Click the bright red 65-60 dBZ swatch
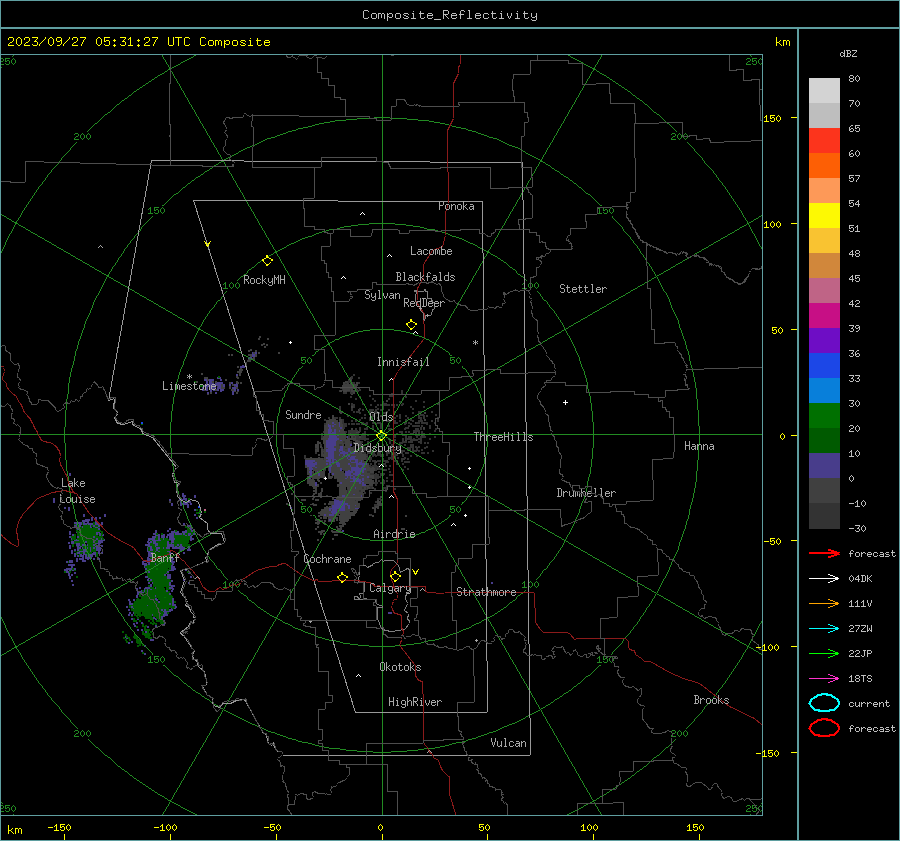Viewport: 900px width, 841px height. tap(824, 141)
